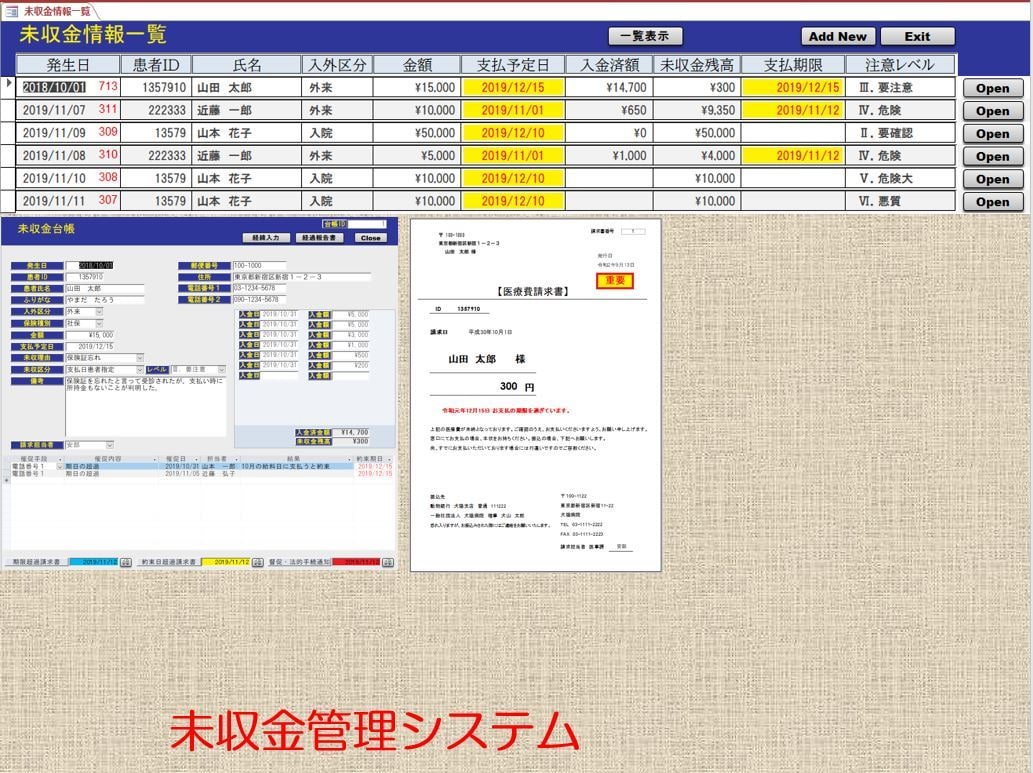
Task: Open the 近藤 一郎 record numbered 311
Action: (x=993, y=111)
